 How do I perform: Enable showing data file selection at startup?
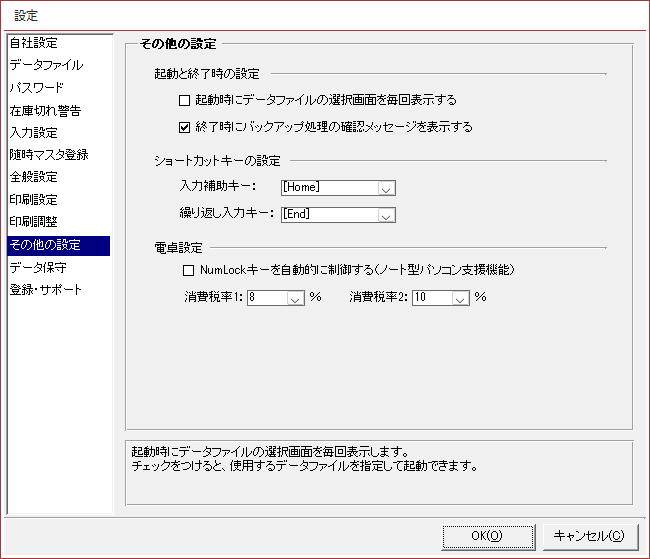click(x=184, y=100)
